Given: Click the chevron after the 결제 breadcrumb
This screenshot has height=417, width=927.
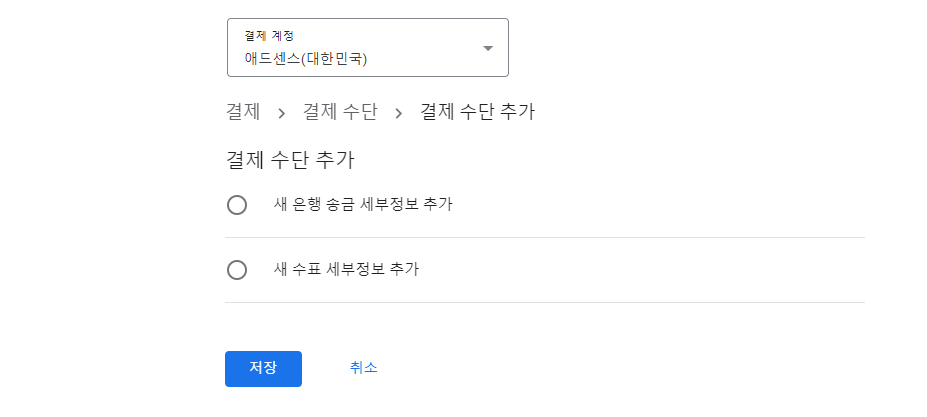Looking at the screenshot, I should click(281, 113).
